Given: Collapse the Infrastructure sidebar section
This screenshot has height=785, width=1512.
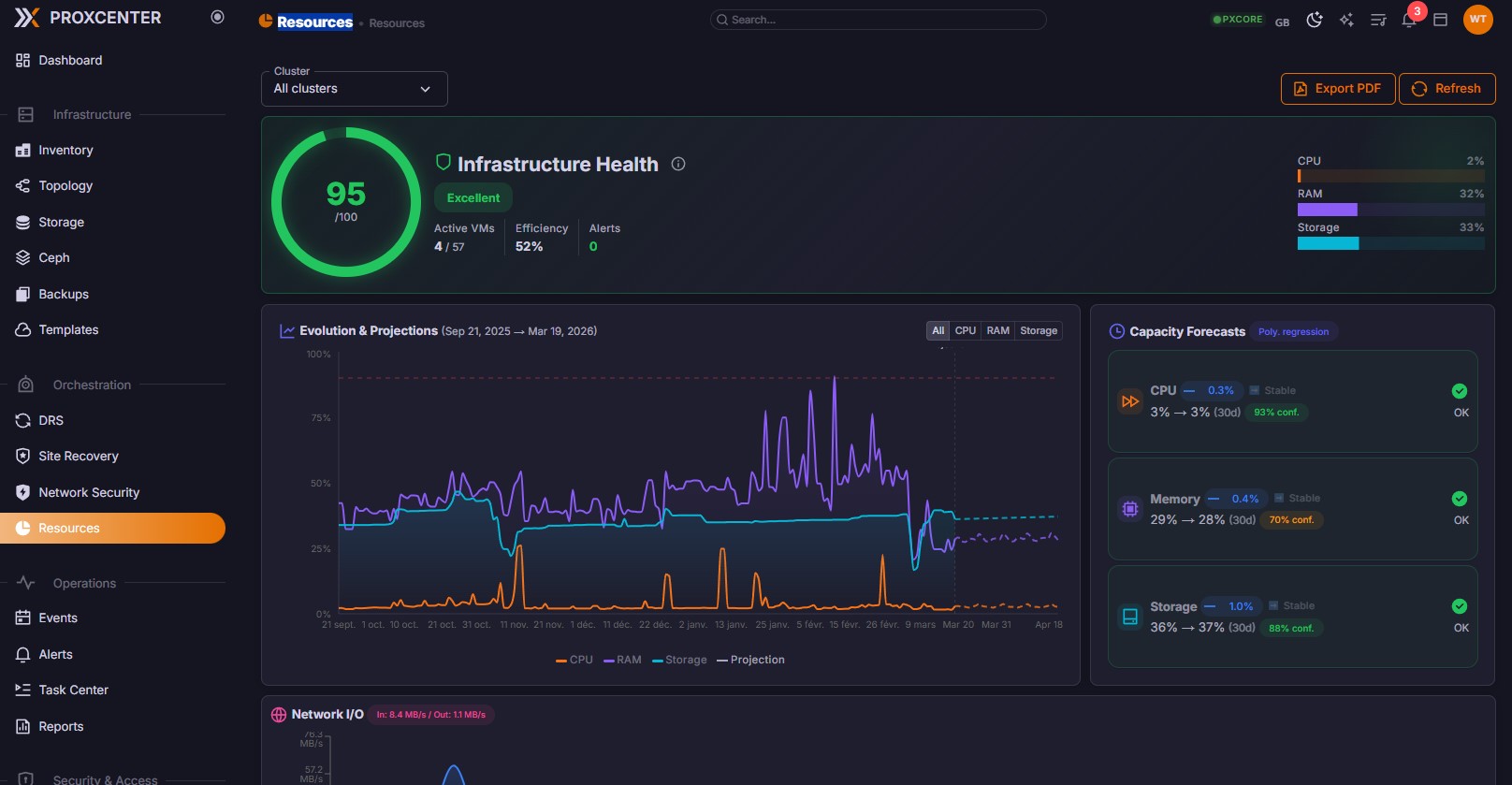Looking at the screenshot, I should click(x=92, y=114).
